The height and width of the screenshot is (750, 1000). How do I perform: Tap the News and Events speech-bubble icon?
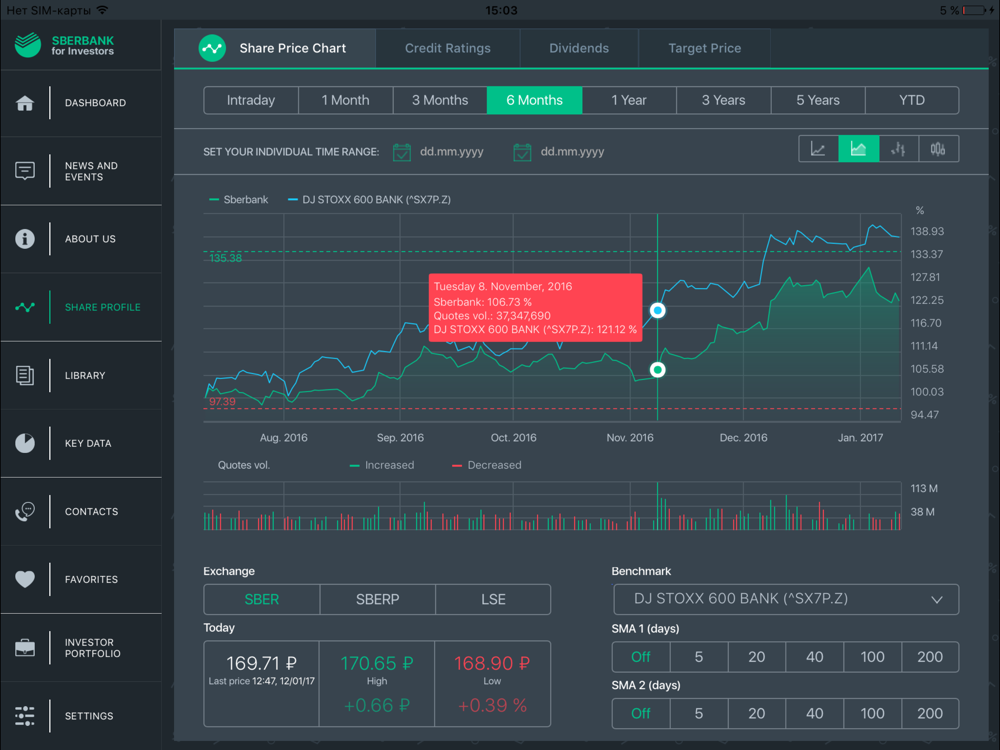[25, 171]
